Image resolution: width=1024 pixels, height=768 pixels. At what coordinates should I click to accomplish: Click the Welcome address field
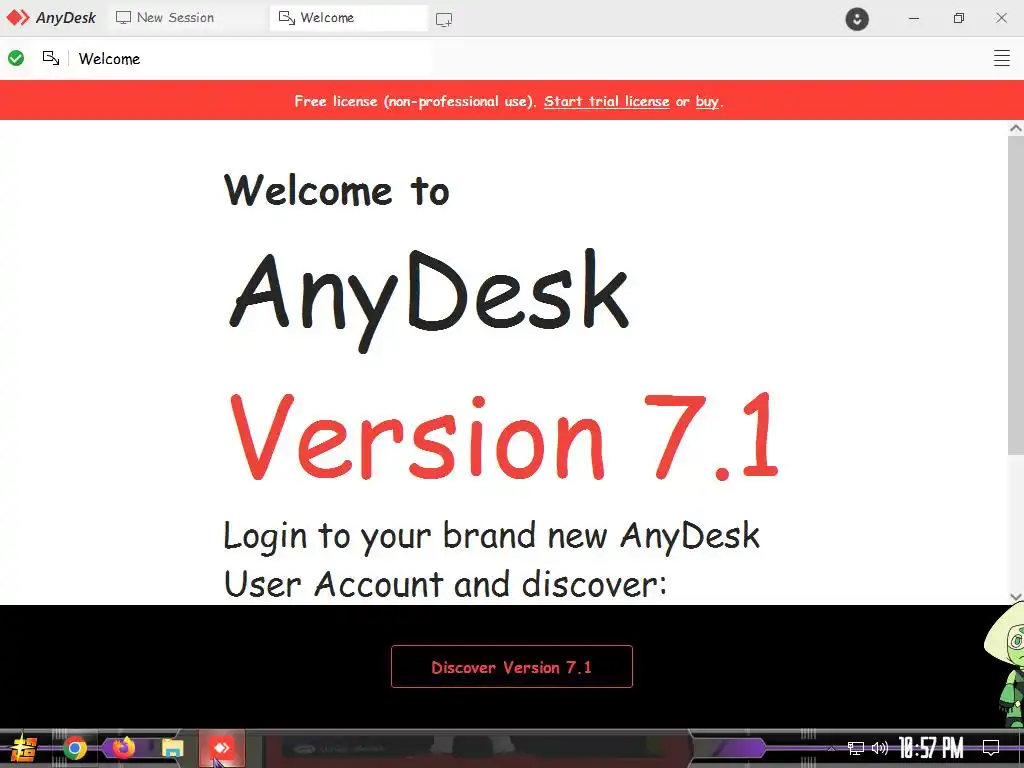251,59
